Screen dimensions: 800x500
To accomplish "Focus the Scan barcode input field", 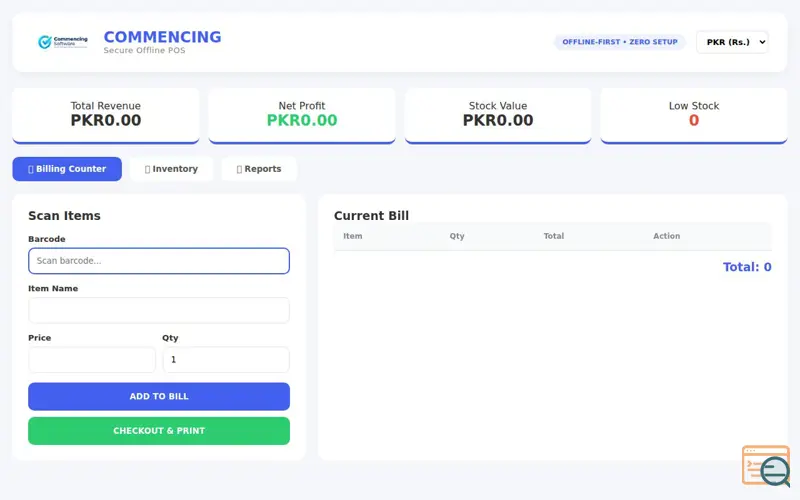I will click(x=159, y=261).
